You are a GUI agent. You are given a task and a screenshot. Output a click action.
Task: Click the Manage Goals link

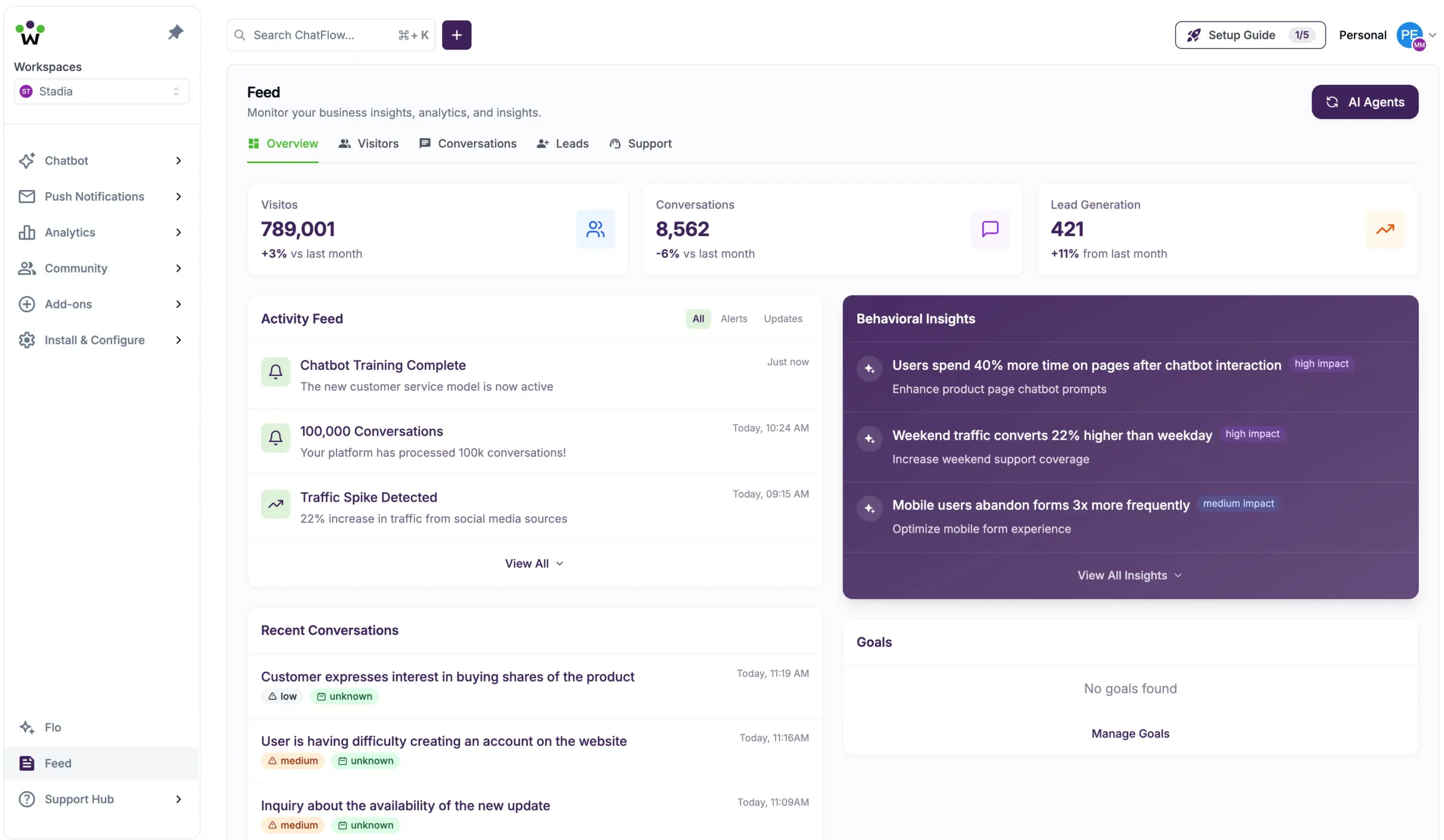(1129, 733)
